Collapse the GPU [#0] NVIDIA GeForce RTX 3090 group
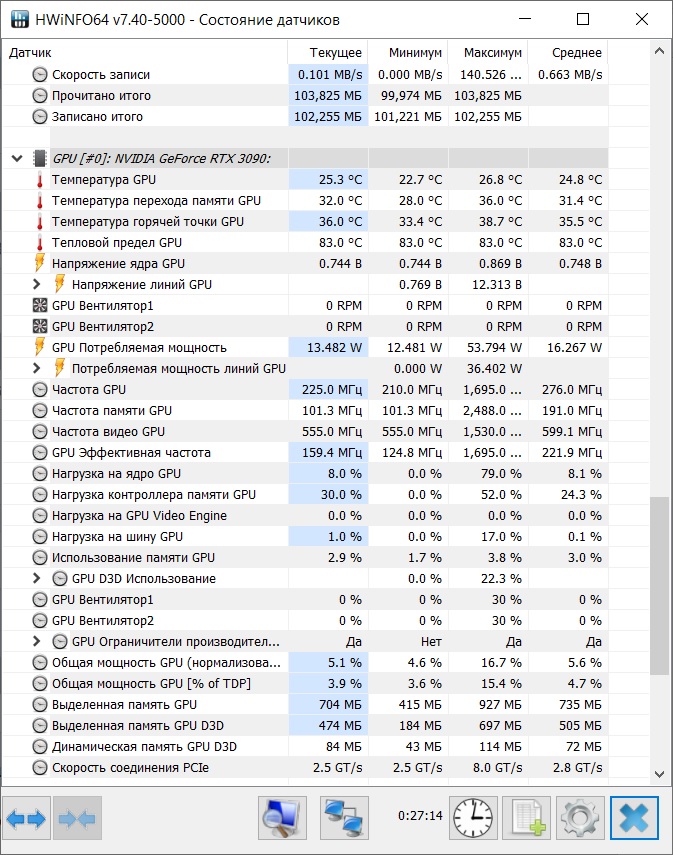The height and width of the screenshot is (855, 673). [17, 158]
